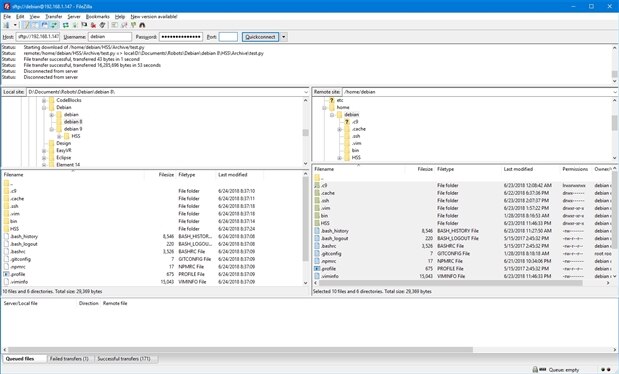The width and height of the screenshot is (619, 374).
Task: Reconnect to the last server icon
Action: (x=103, y=25)
